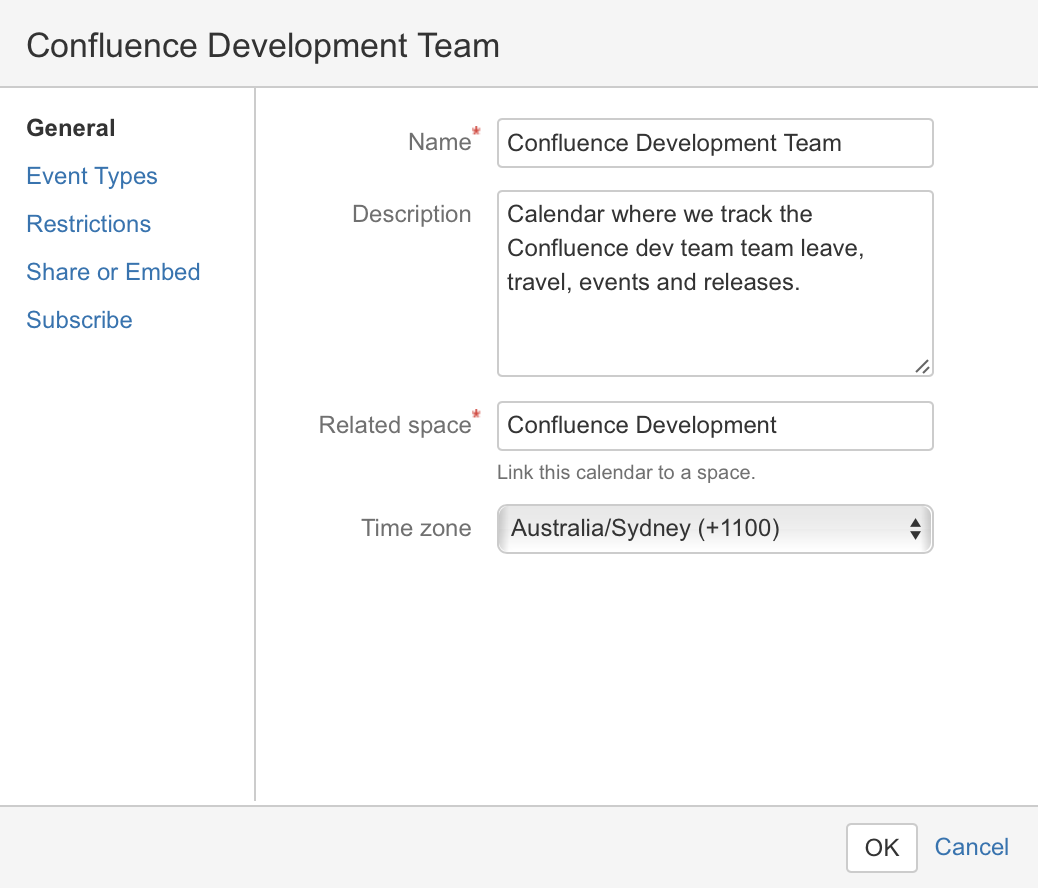The image size is (1038, 888).
Task: Open the Time zone dropdown
Action: tap(700, 528)
